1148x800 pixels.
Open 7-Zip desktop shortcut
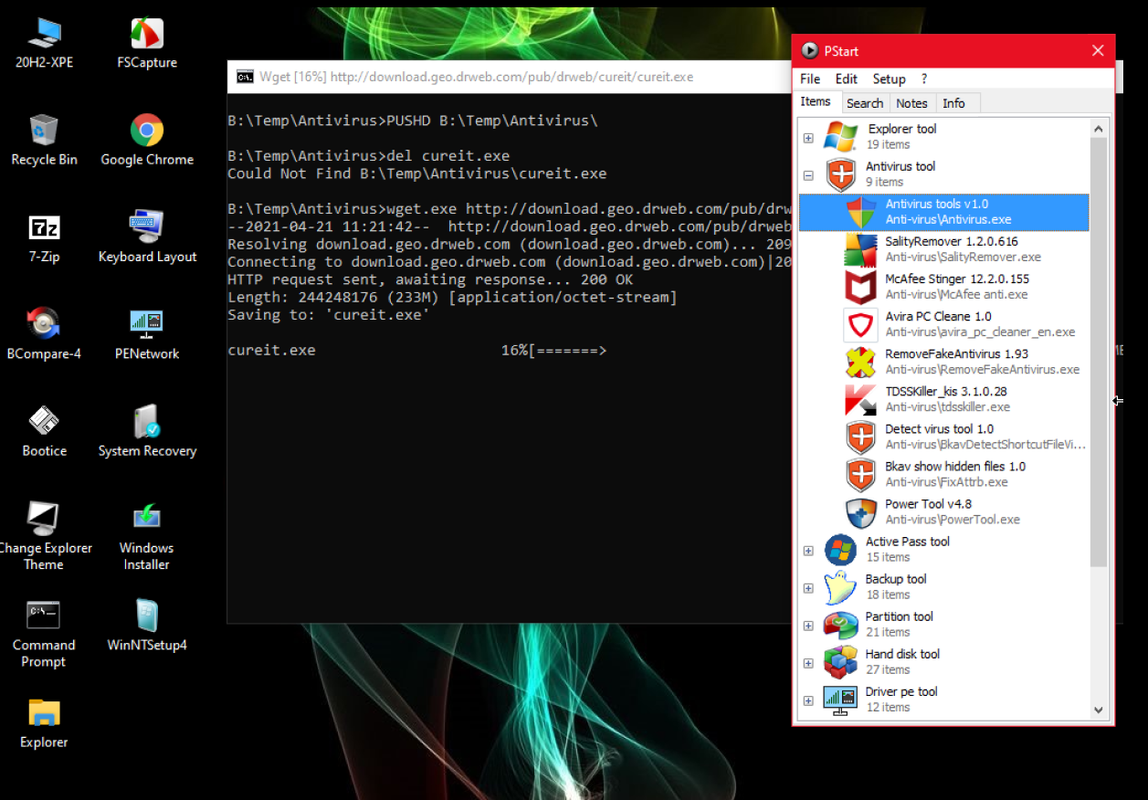(x=44, y=238)
